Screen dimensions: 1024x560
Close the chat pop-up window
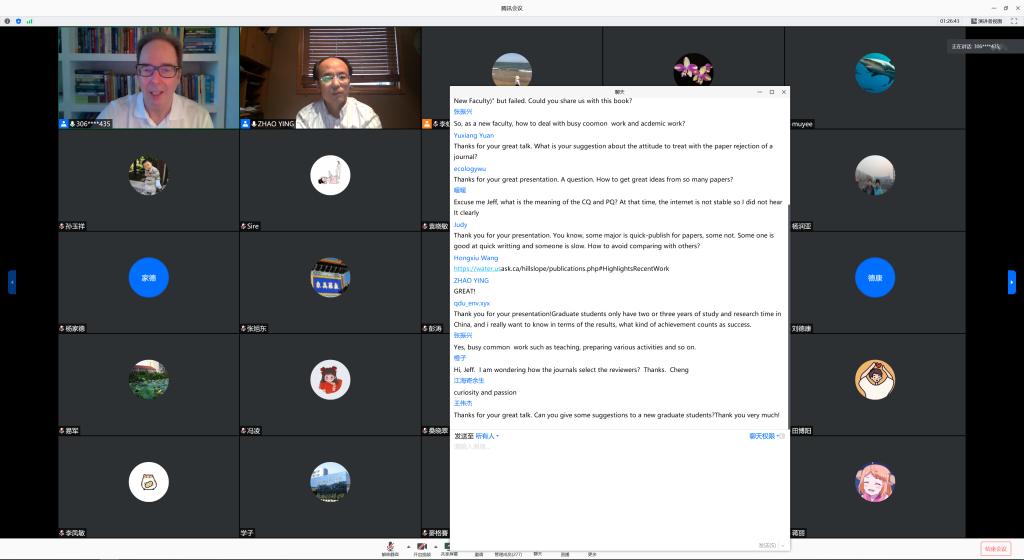784,92
